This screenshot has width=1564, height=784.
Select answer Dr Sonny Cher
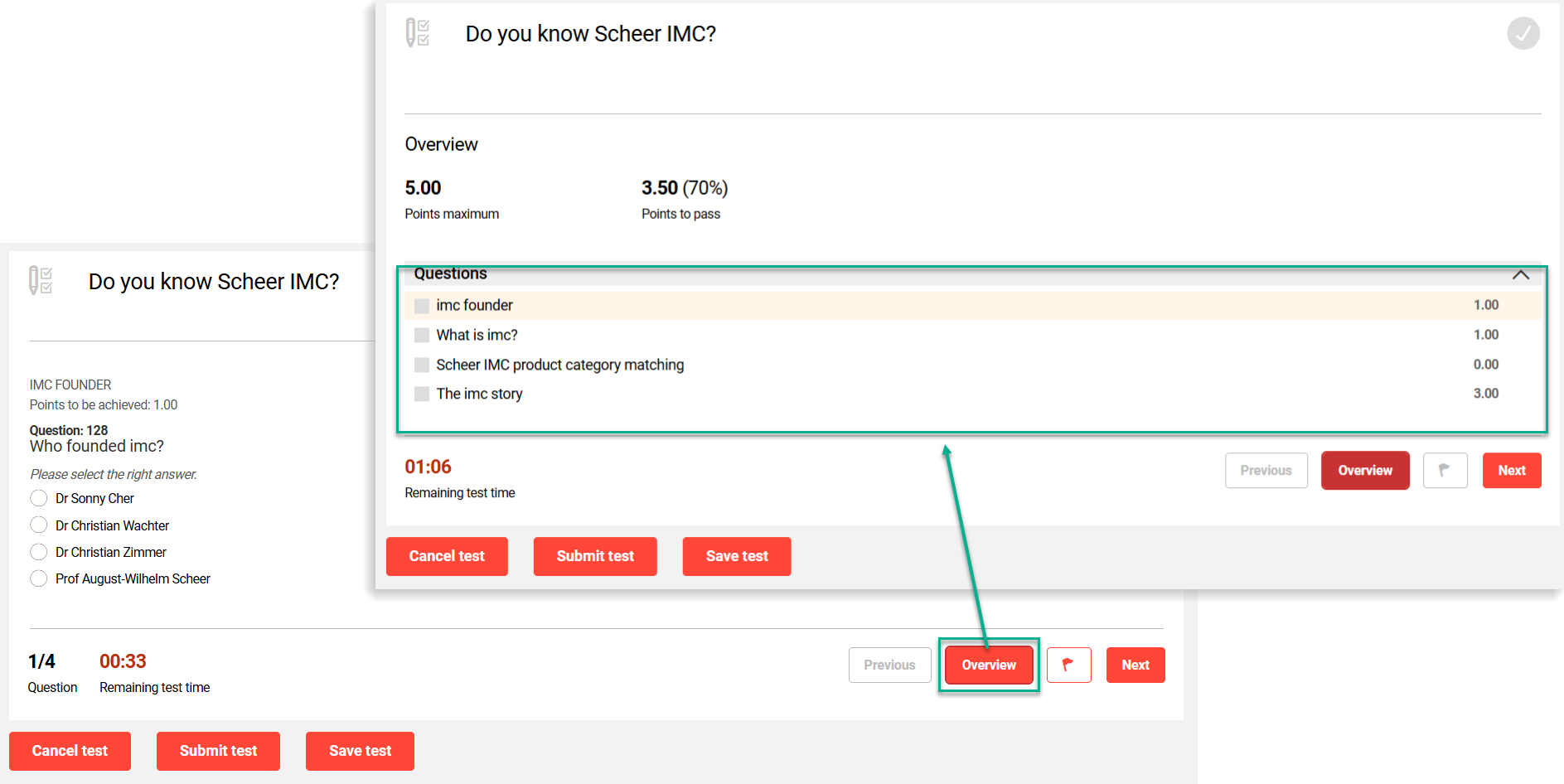38,498
